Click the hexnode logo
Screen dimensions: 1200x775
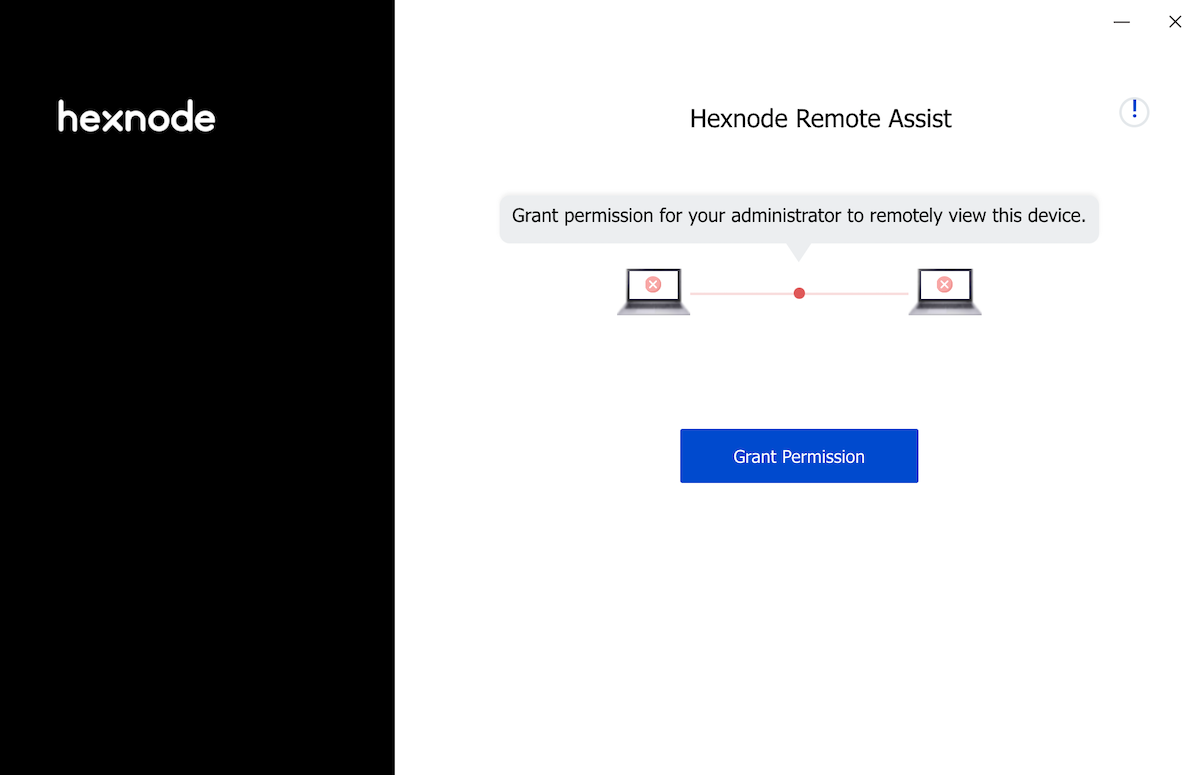click(x=137, y=117)
